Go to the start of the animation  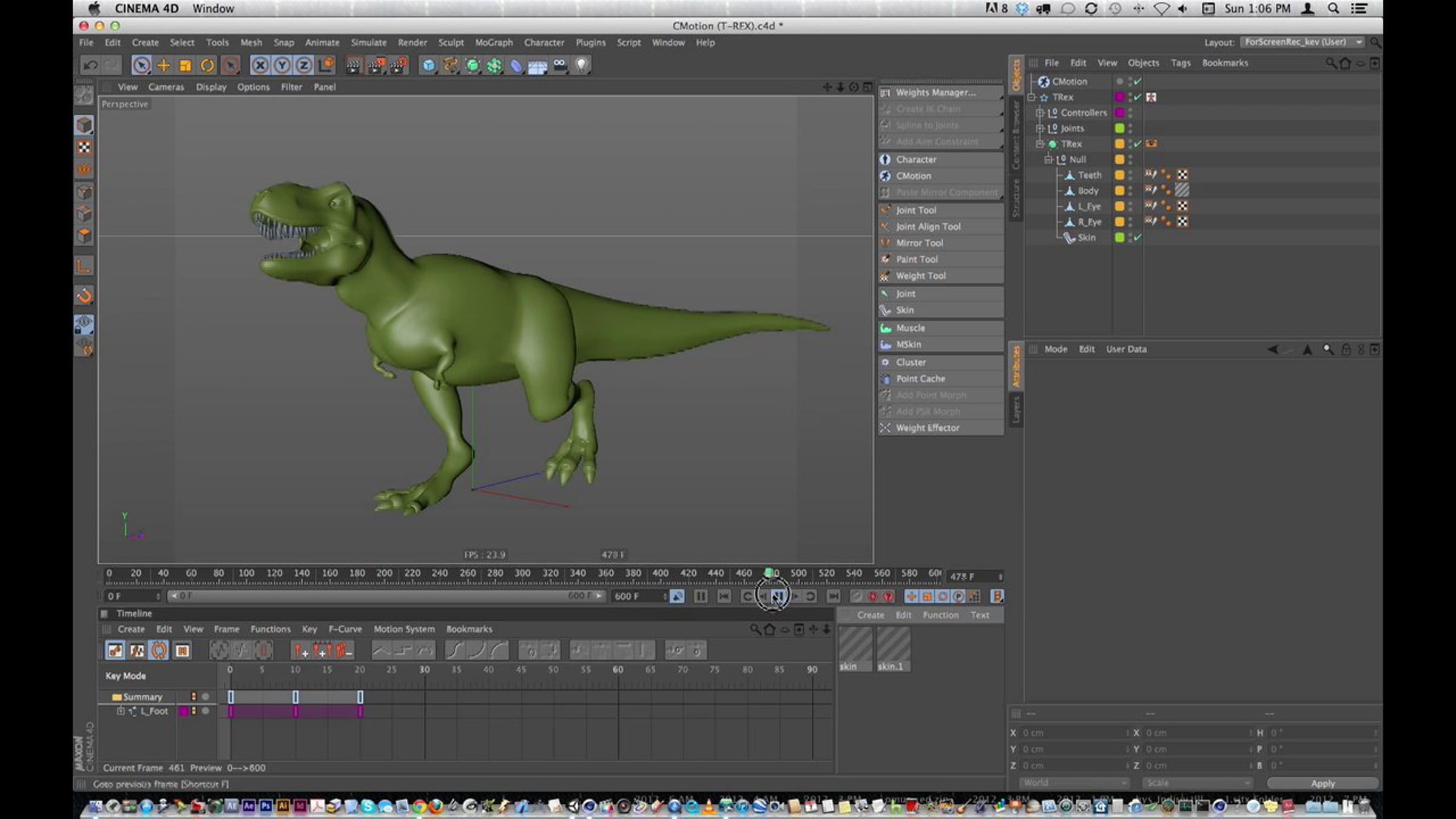(x=724, y=596)
